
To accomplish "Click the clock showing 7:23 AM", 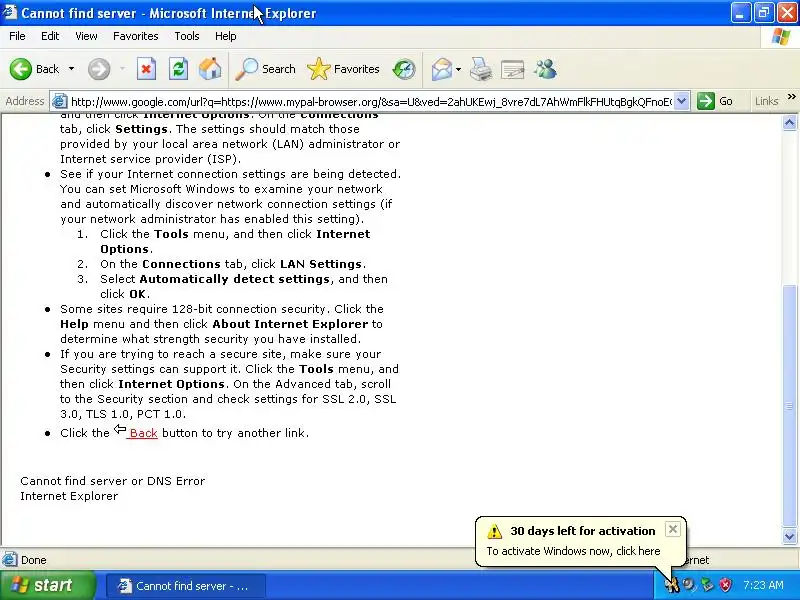I will (763, 585).
